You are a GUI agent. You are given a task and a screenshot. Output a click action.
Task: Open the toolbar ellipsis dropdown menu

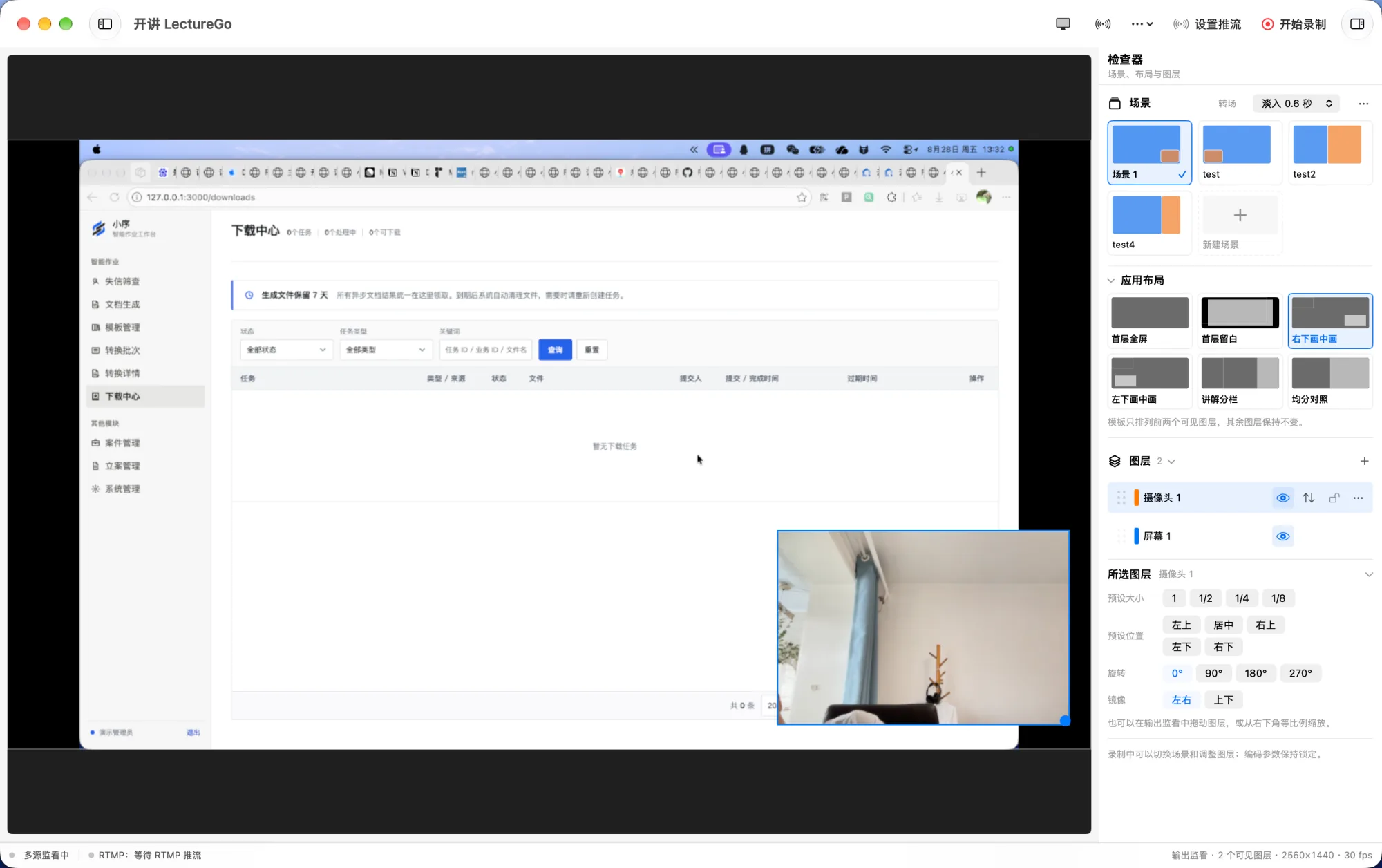1142,24
